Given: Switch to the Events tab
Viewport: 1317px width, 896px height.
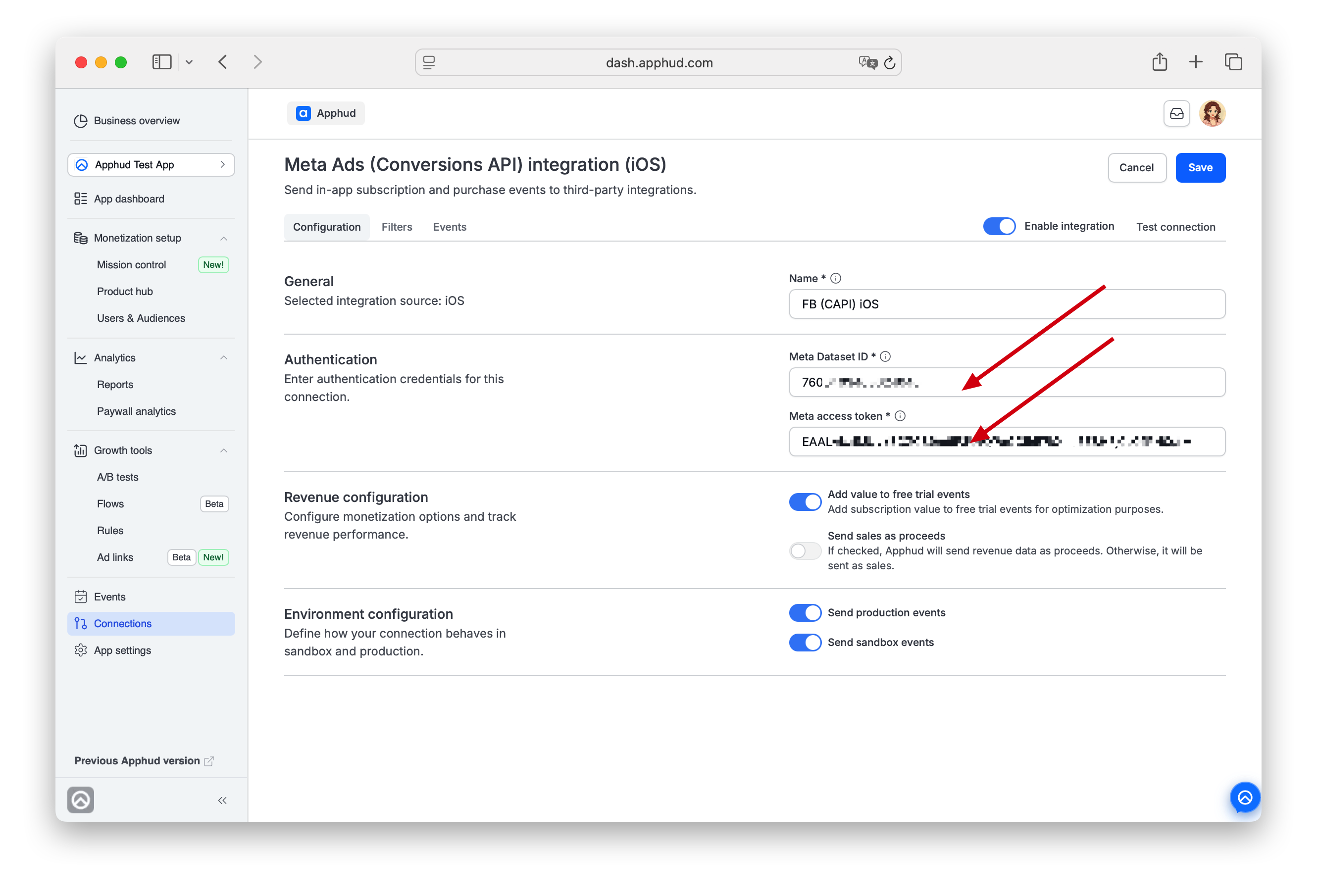Looking at the screenshot, I should 450,227.
